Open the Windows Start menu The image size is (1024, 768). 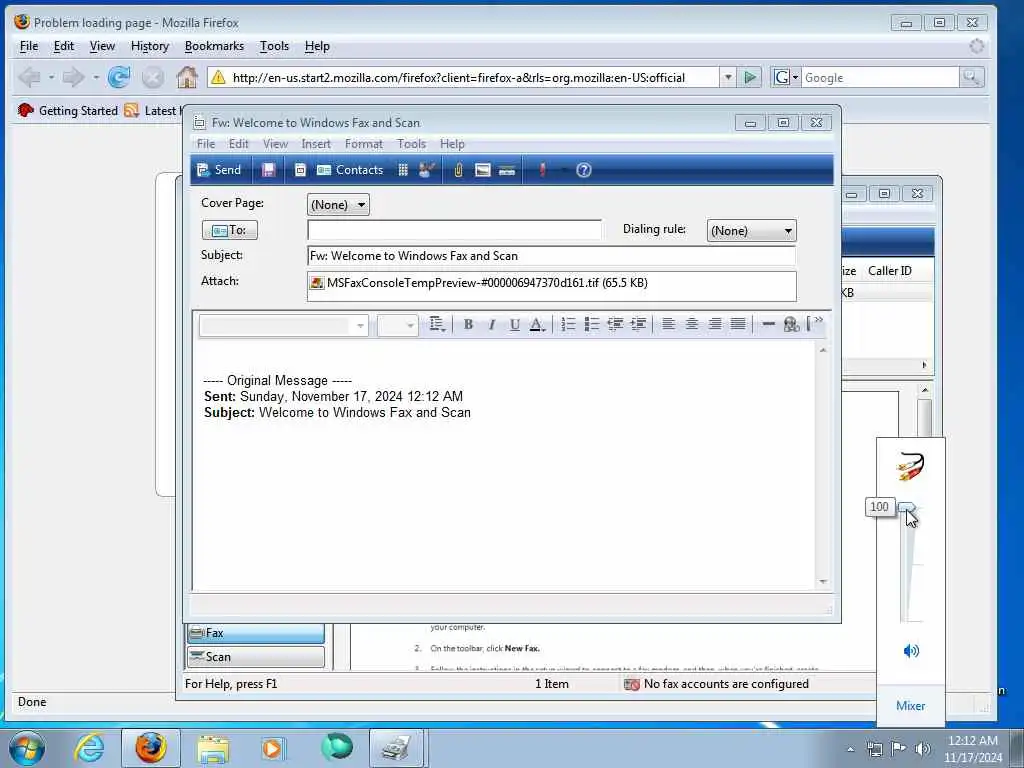26,748
